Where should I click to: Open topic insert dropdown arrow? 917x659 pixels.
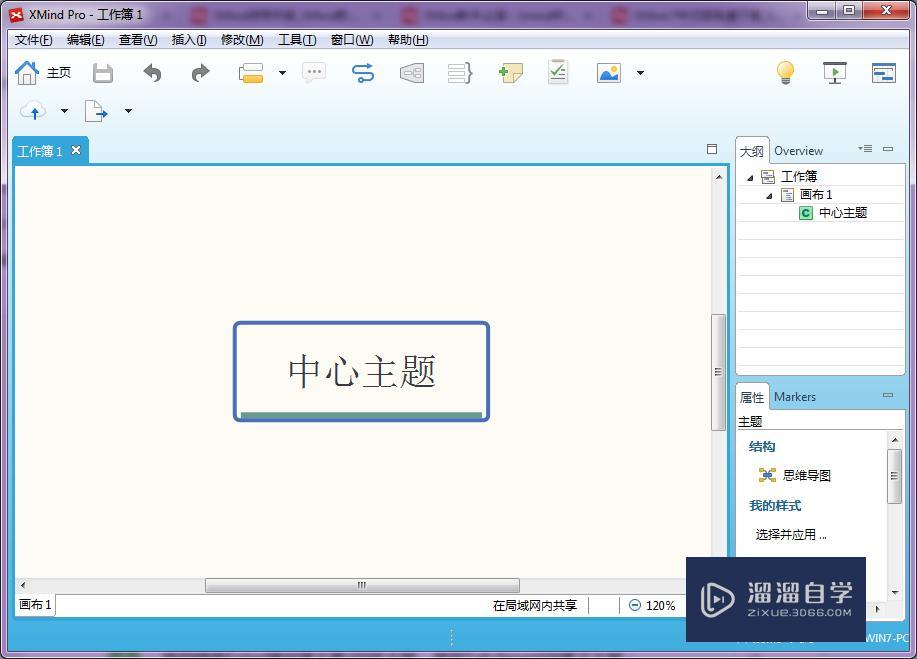(282, 73)
